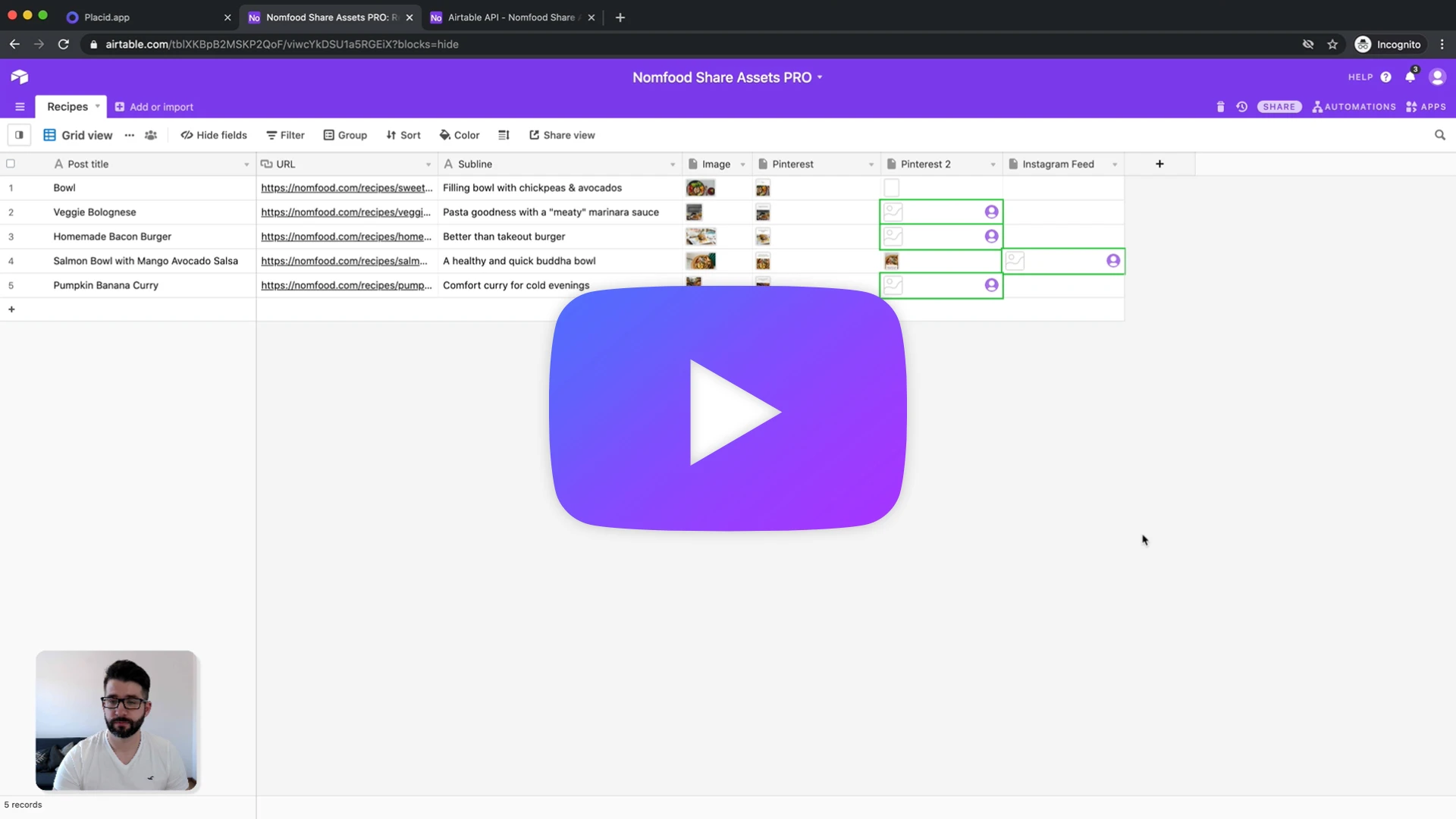The height and width of the screenshot is (819, 1456).
Task: Click the user icon in Pumpkin Banana Curry Pinterest 2 cell
Action: click(x=991, y=285)
